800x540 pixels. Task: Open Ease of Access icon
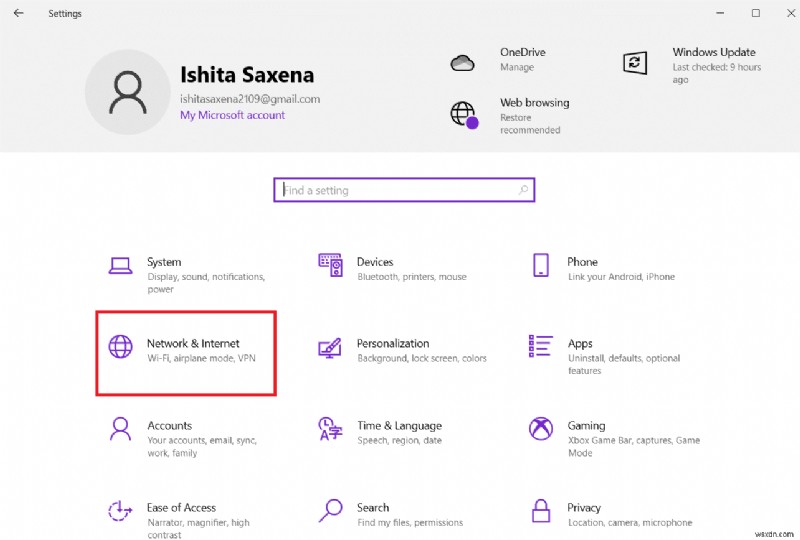tap(120, 511)
